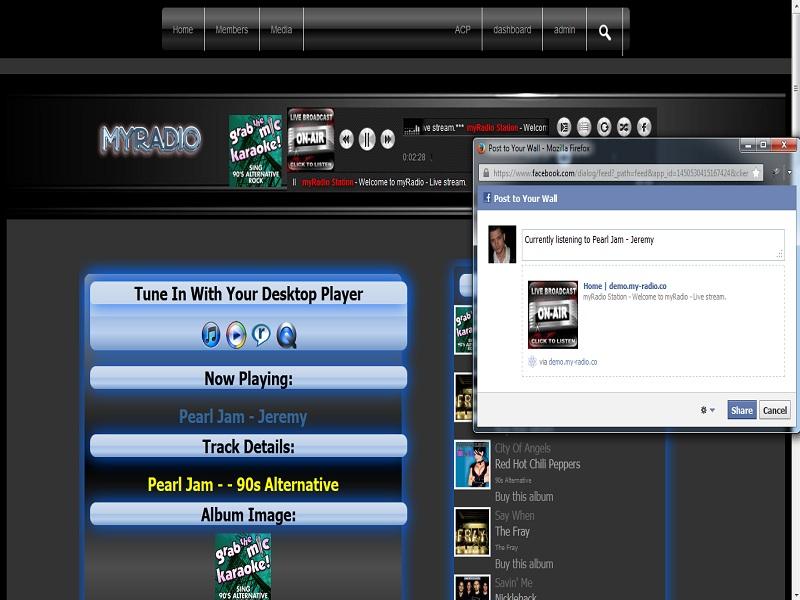Click the elapsed time 0:02:28 display
Screen dimensions: 800x600
point(414,157)
